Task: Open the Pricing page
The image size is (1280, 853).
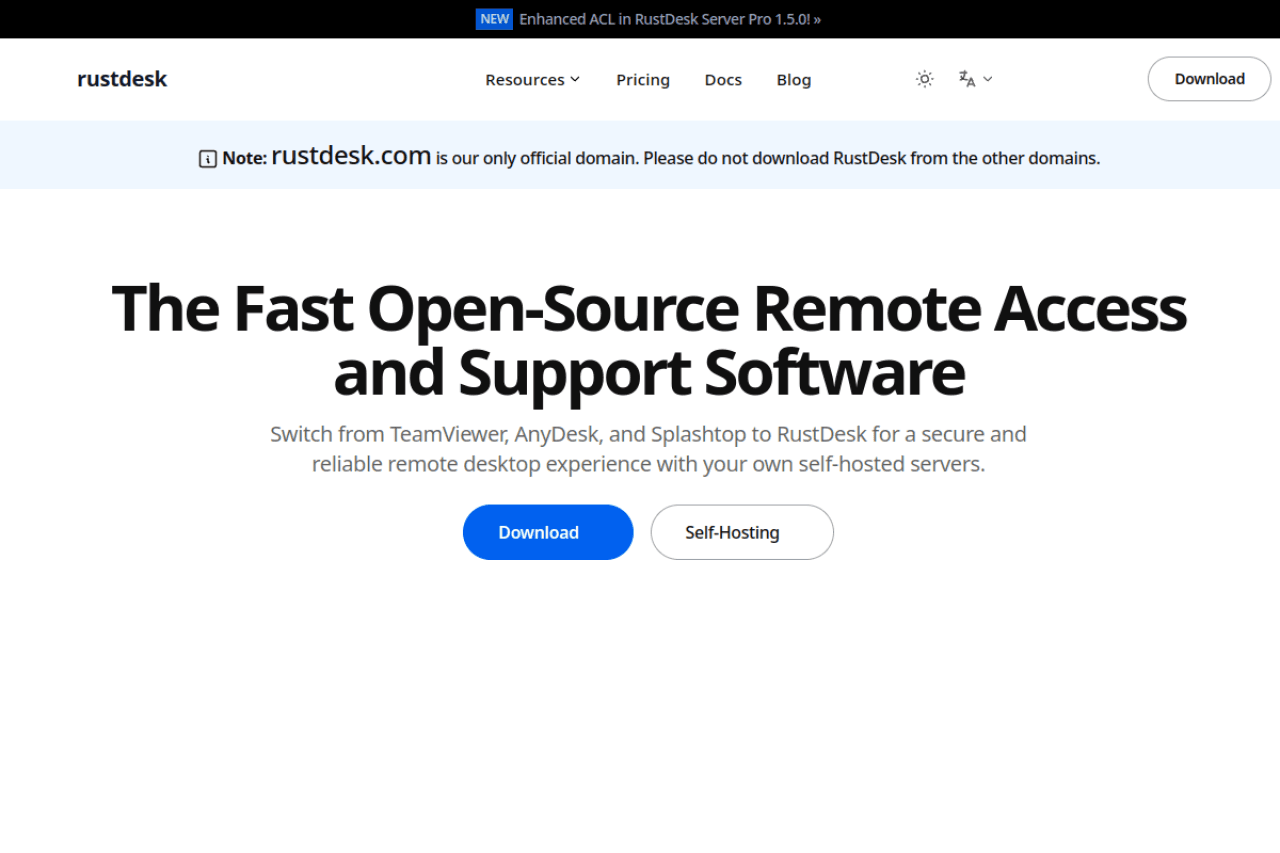Action: [x=643, y=79]
